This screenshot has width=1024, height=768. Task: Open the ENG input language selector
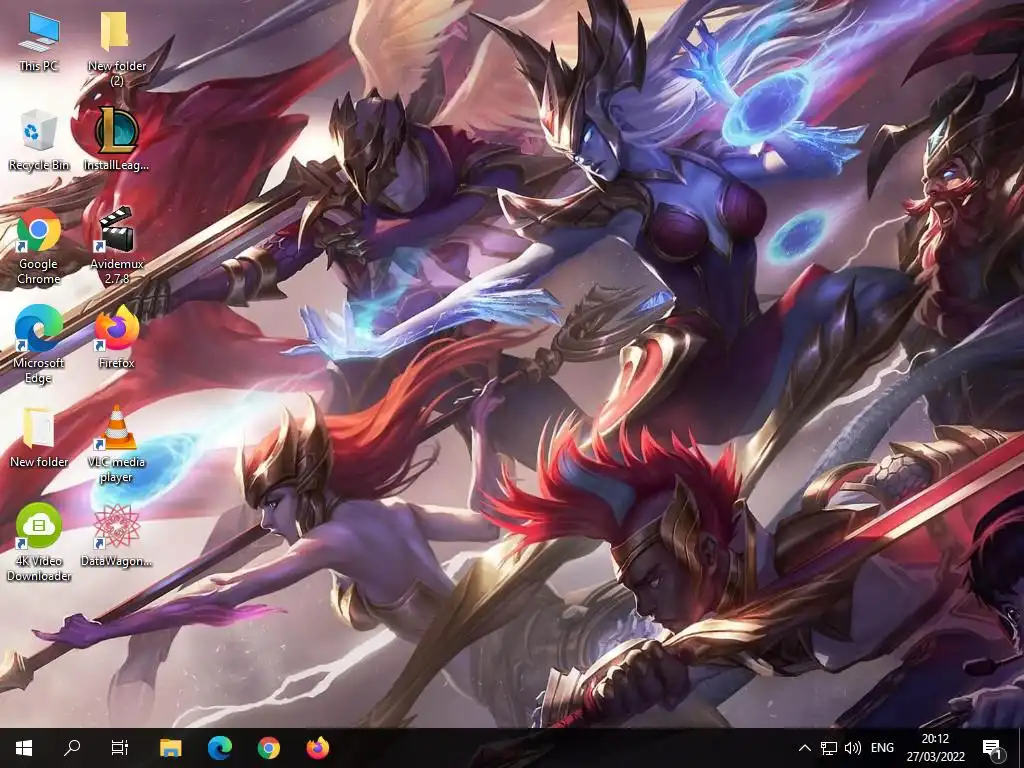(882, 748)
